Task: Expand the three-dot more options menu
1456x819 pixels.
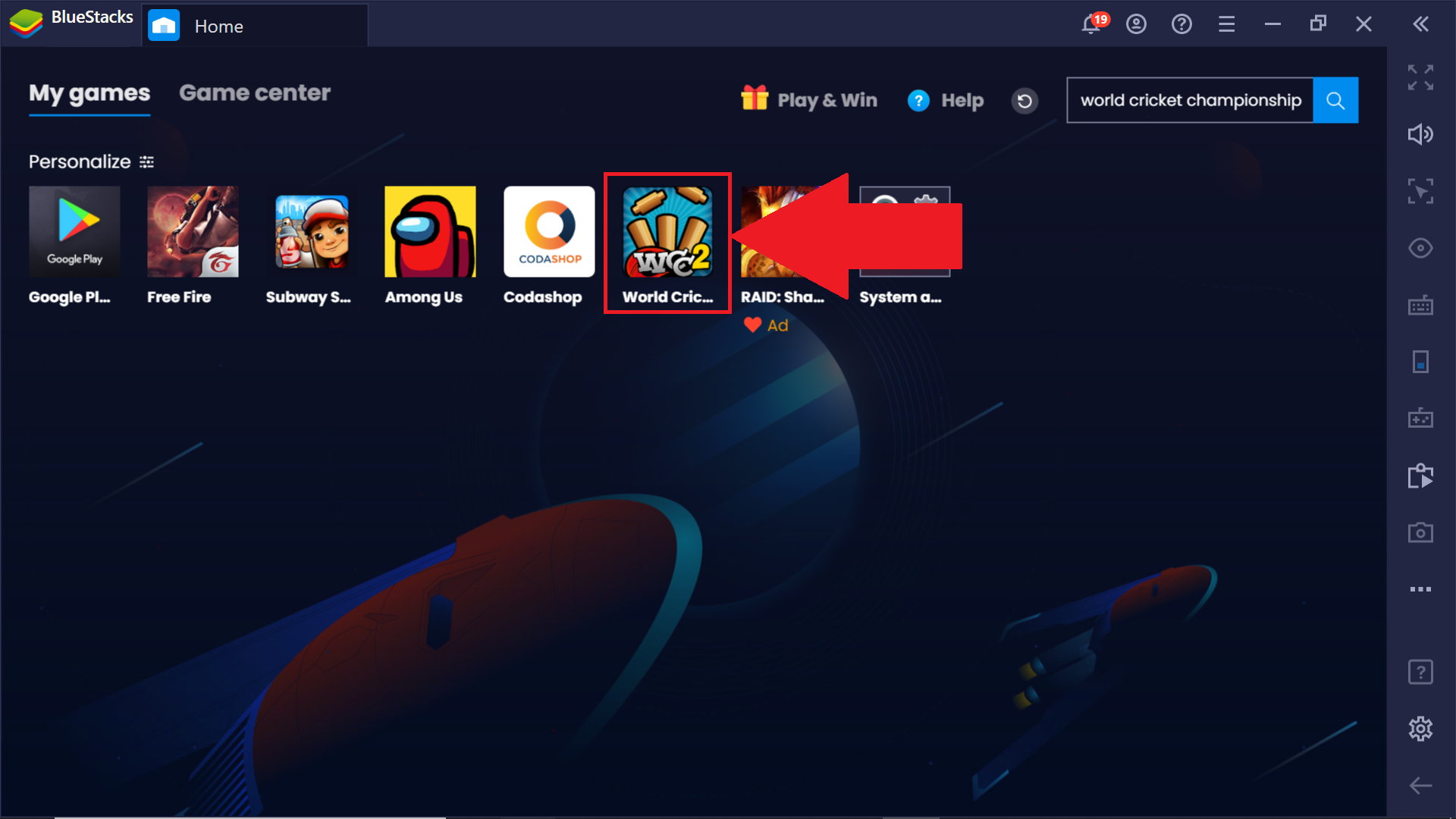Action: click(x=1420, y=589)
